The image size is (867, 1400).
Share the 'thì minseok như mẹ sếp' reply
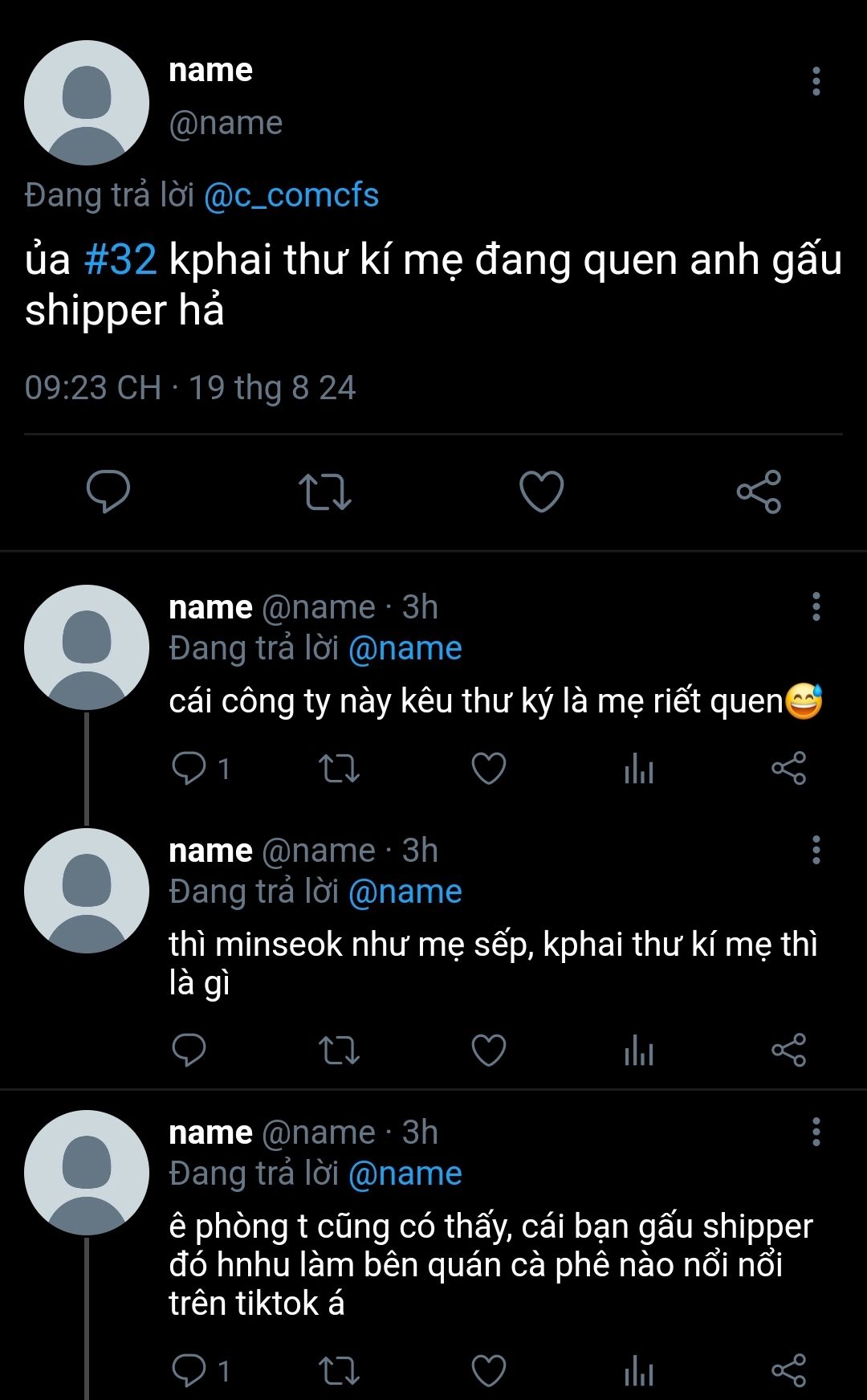point(788,1050)
